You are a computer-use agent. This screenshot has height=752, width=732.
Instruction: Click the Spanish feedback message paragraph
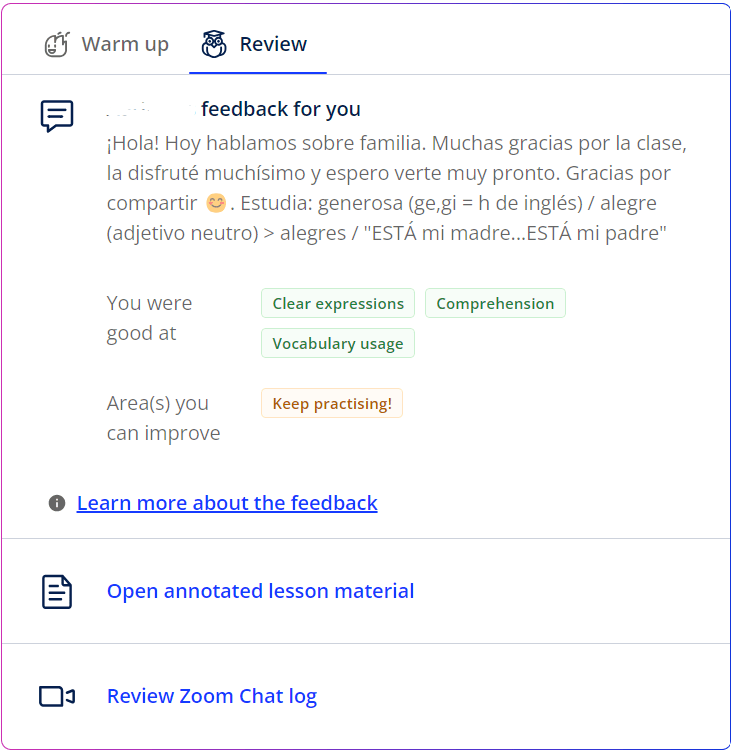(x=396, y=188)
